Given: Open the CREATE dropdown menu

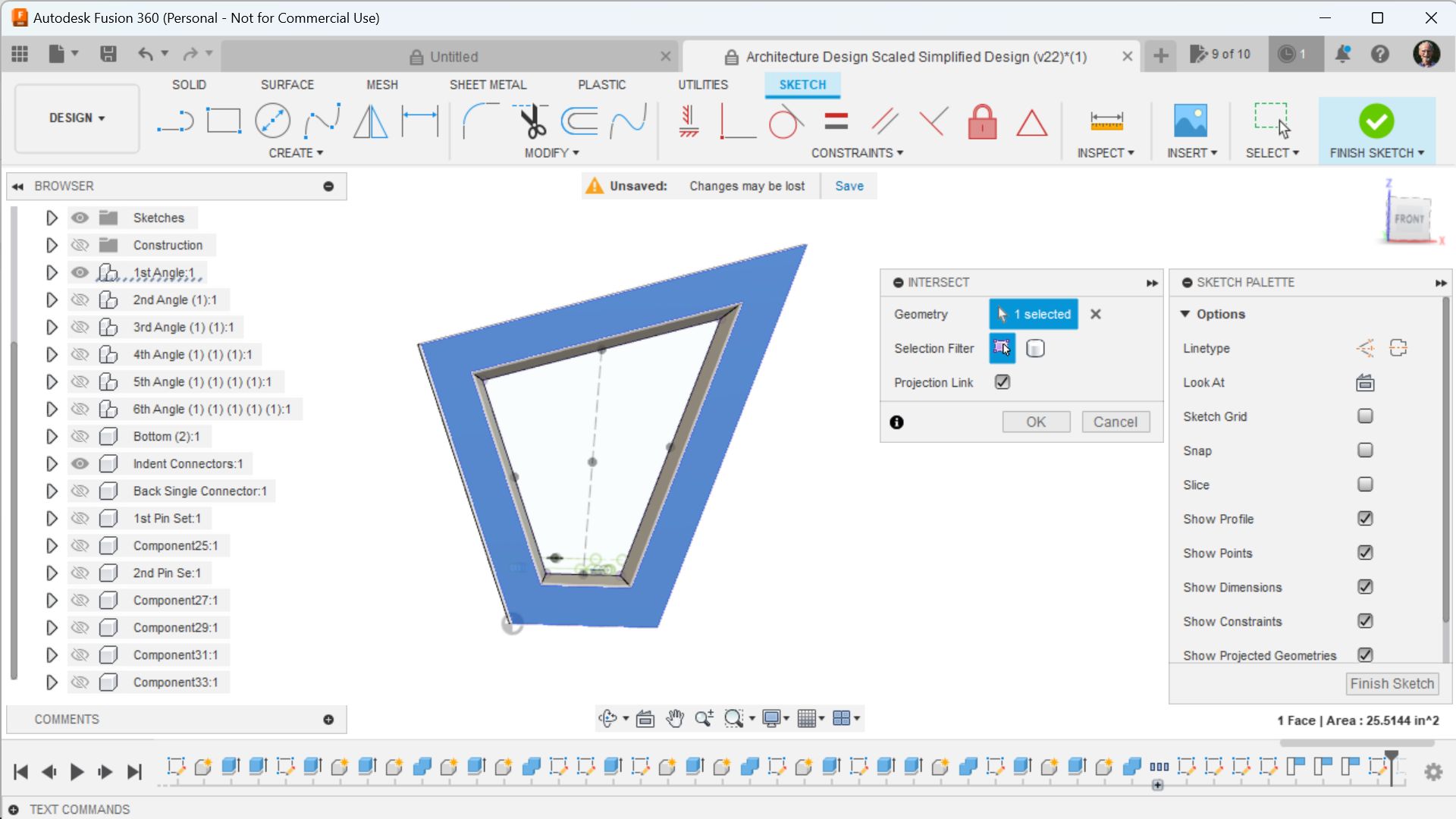Looking at the screenshot, I should click(x=296, y=153).
